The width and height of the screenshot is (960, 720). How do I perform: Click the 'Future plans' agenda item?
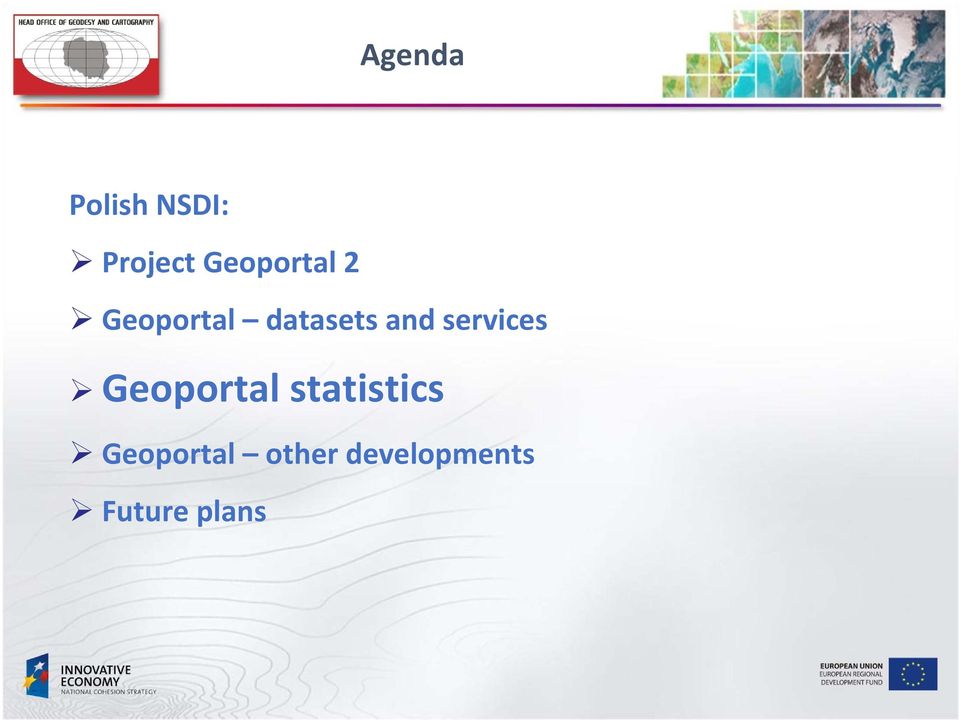click(x=184, y=512)
